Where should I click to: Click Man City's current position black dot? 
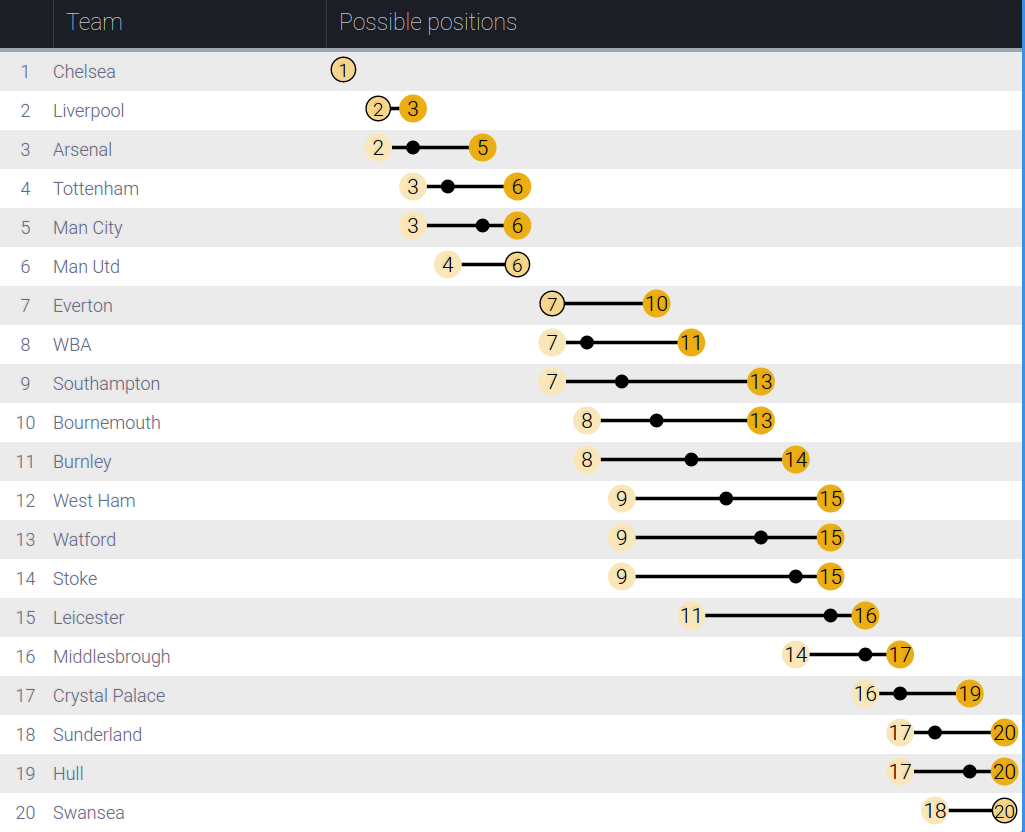tap(483, 226)
